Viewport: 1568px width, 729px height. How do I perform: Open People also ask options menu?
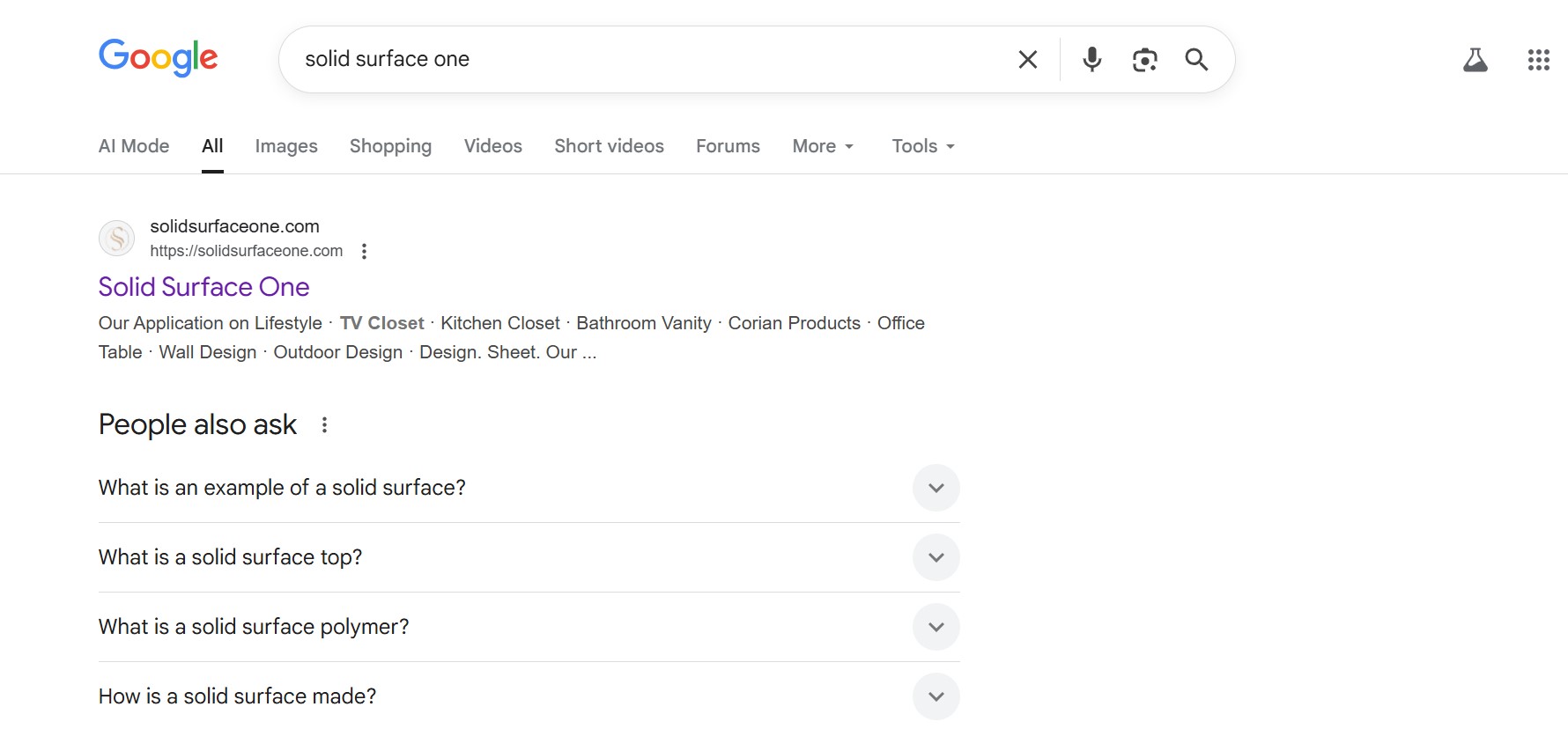[x=324, y=425]
